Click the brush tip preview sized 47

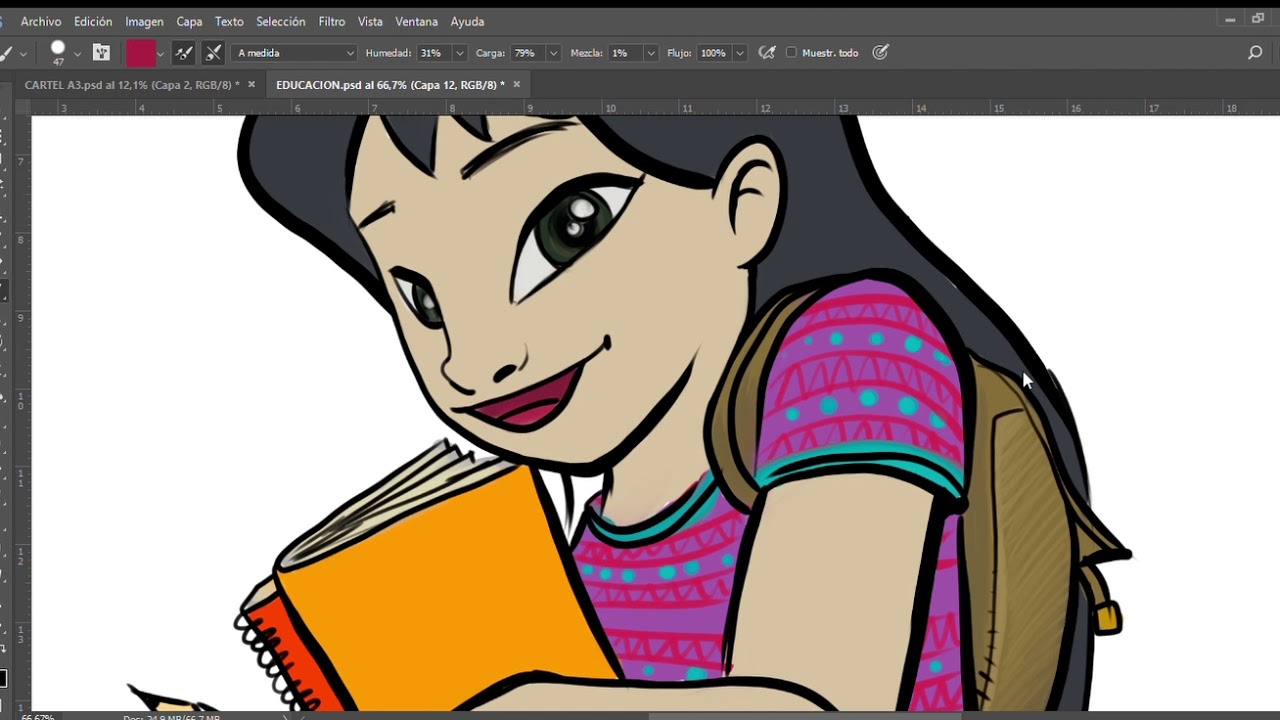[x=58, y=53]
